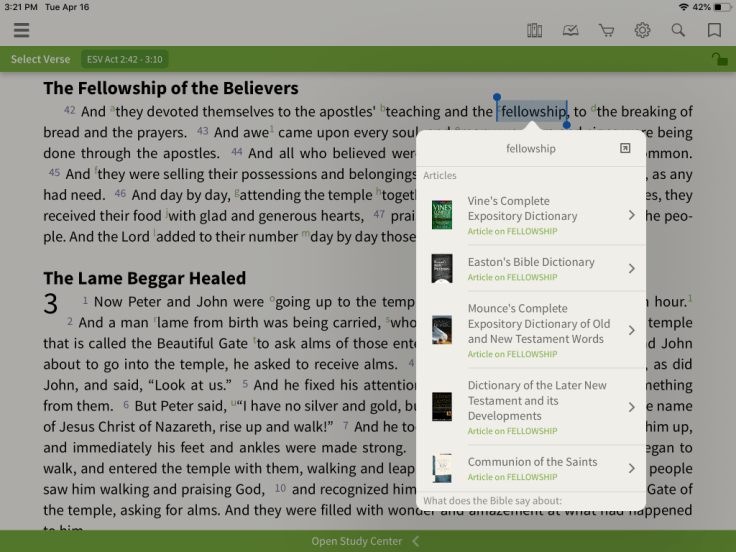Expand the fellowship popup to full view
This screenshot has height=552, width=736.
click(x=625, y=149)
